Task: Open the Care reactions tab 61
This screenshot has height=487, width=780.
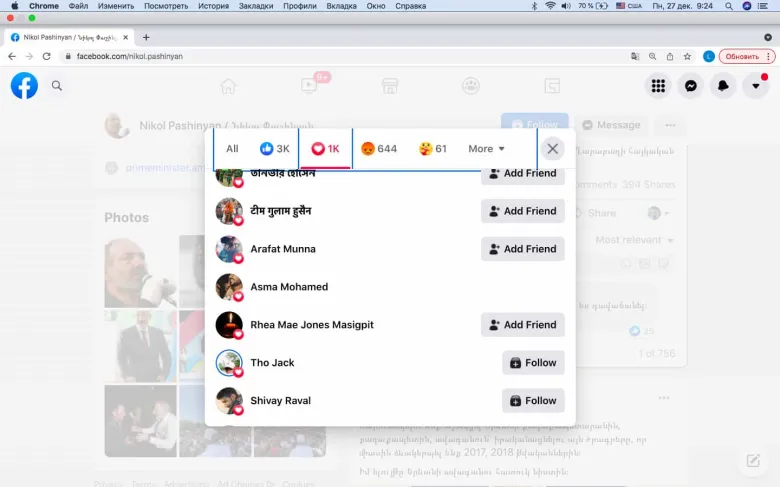Action: (x=433, y=149)
